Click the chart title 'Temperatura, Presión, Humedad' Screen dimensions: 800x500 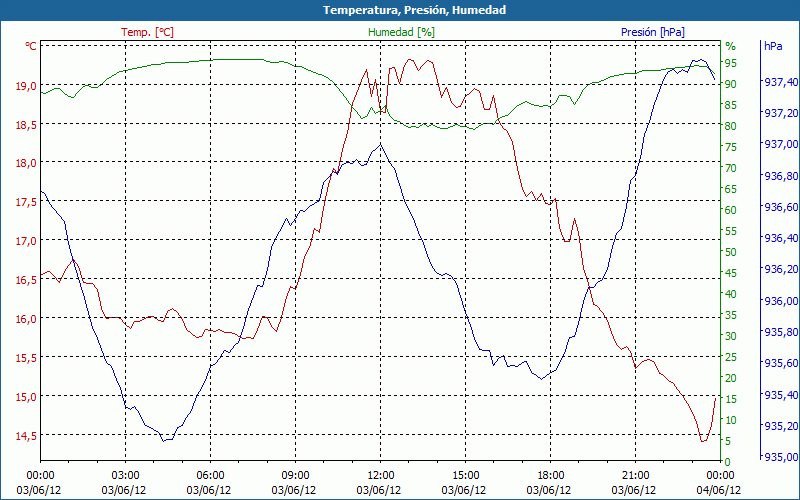point(414,10)
